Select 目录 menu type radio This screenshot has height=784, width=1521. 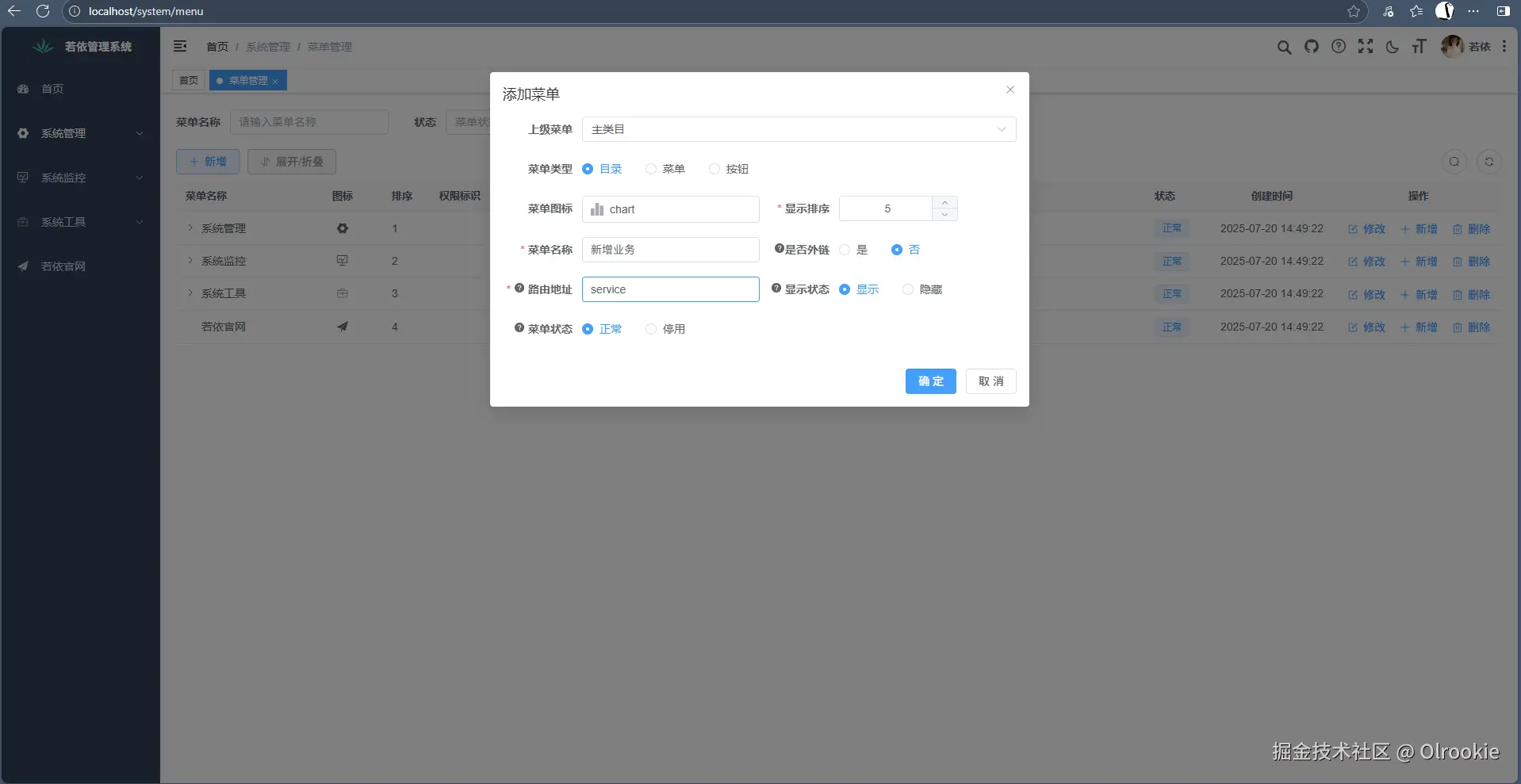click(x=602, y=169)
